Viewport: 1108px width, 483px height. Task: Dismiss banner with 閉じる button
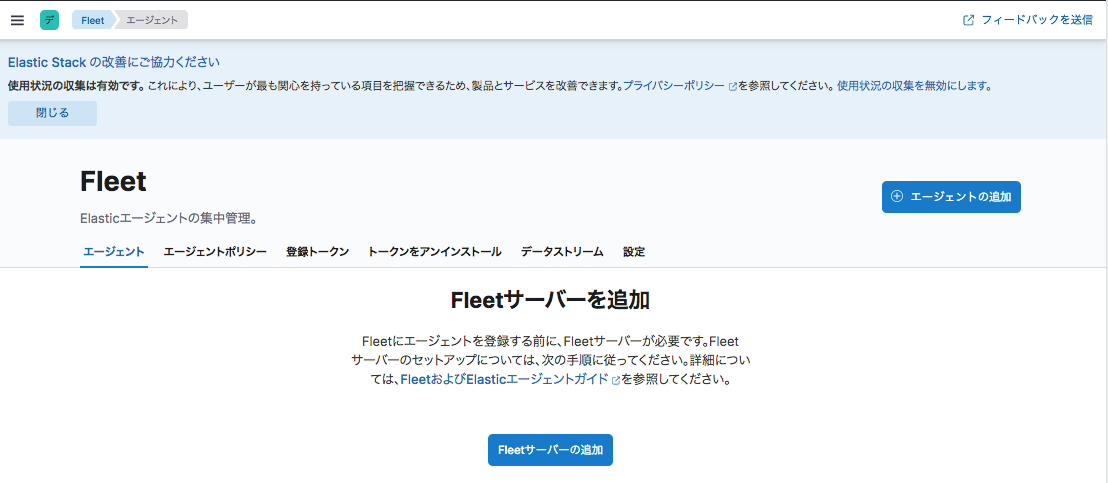click(x=52, y=113)
